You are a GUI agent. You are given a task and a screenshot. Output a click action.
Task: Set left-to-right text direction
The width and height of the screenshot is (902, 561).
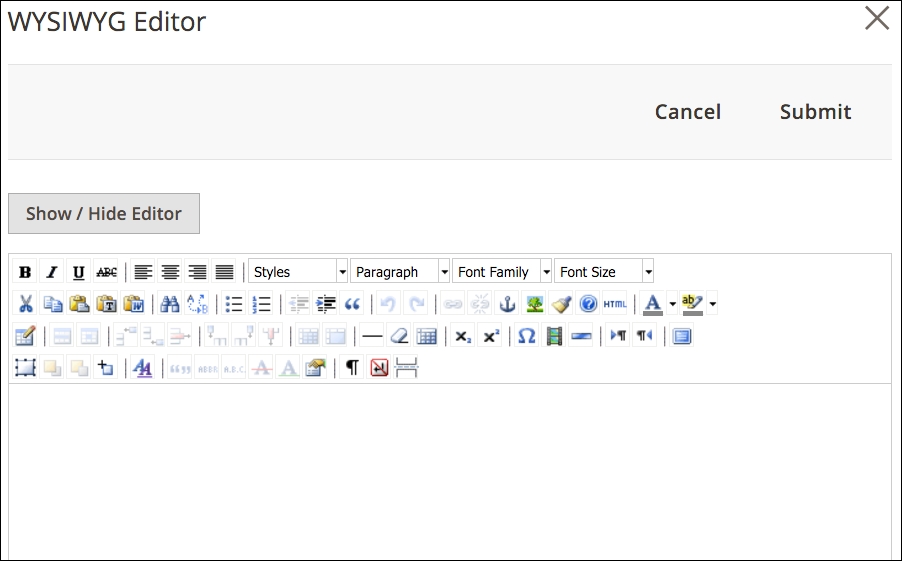pyautogui.click(x=618, y=336)
